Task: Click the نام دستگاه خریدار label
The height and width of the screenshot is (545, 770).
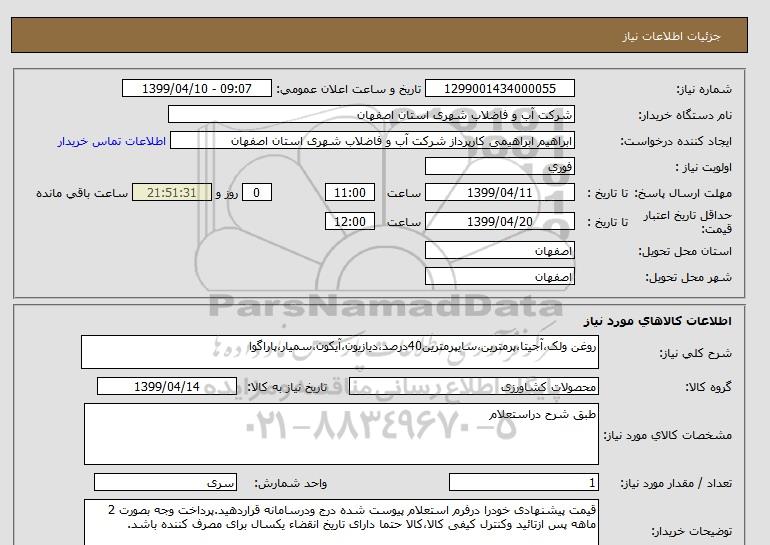Action: point(685,115)
